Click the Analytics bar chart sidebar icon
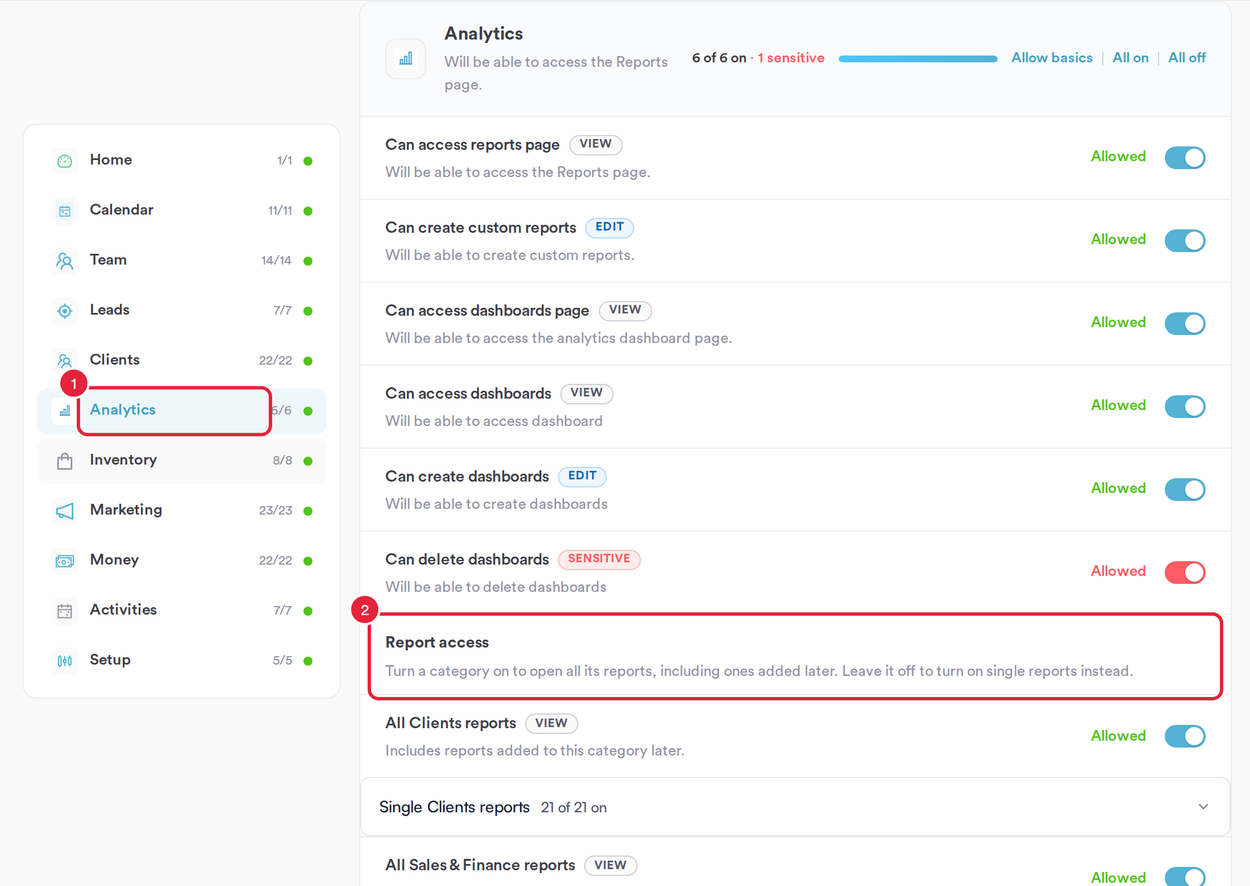 [x=65, y=411]
